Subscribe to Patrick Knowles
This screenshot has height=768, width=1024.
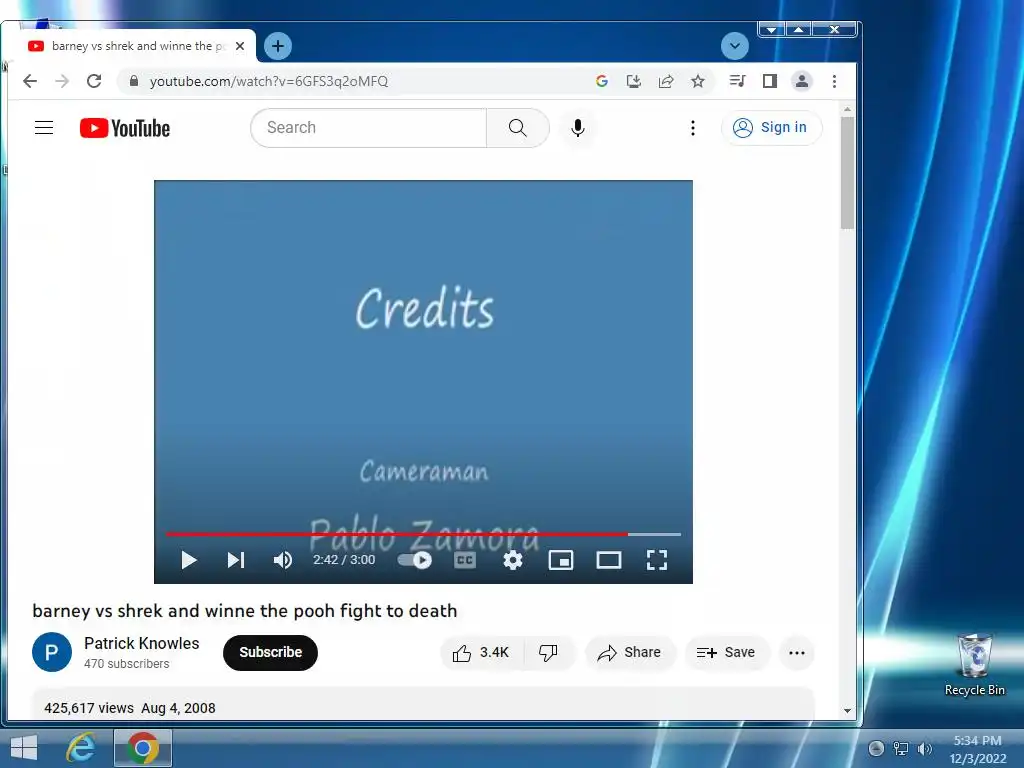click(270, 652)
